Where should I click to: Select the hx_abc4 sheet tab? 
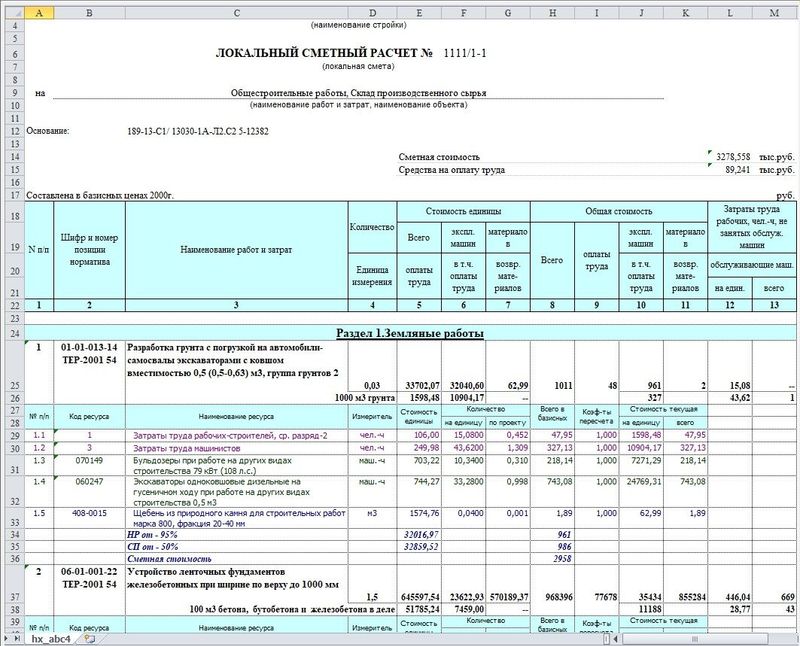[51, 639]
